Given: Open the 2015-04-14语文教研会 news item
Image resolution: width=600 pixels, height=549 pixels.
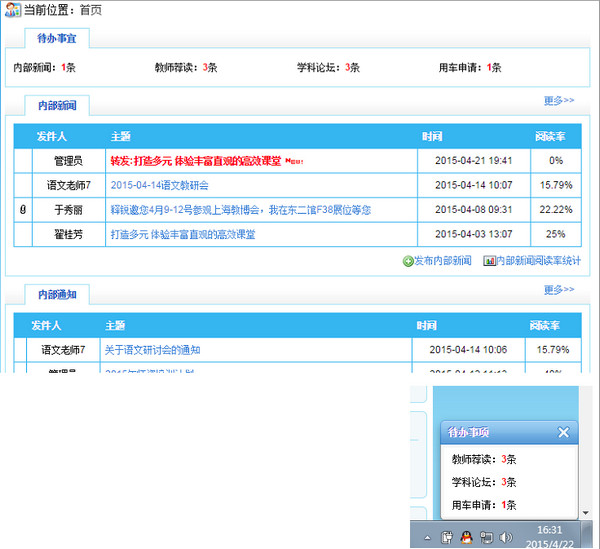Looking at the screenshot, I should (160, 185).
